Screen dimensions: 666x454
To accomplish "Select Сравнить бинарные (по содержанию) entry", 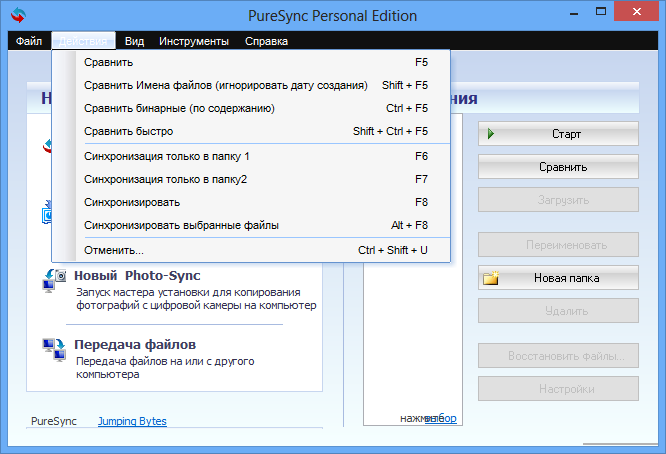I will (179, 108).
